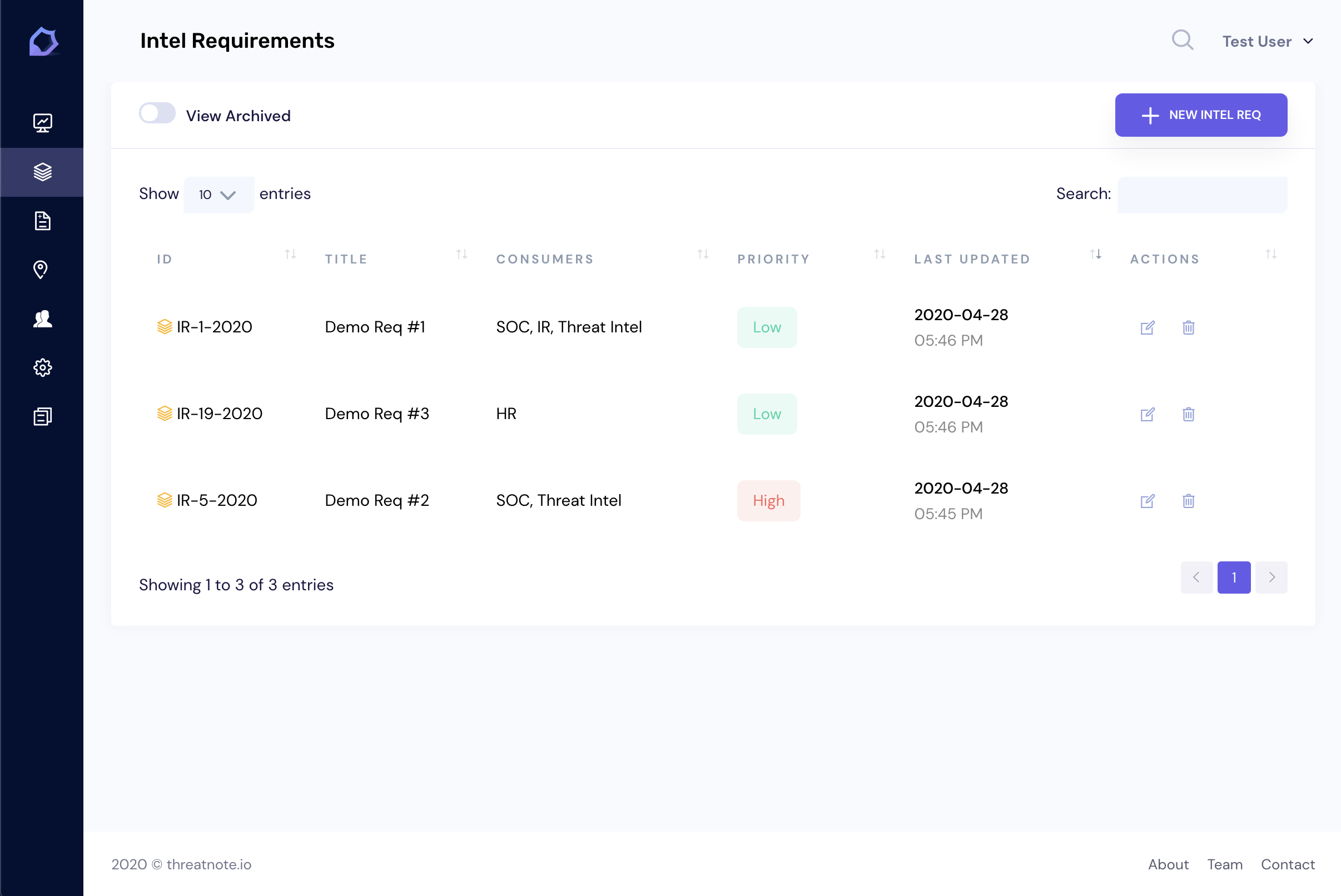Click the threatnote logo icon
This screenshot has height=896, width=1341.
pos(43,42)
